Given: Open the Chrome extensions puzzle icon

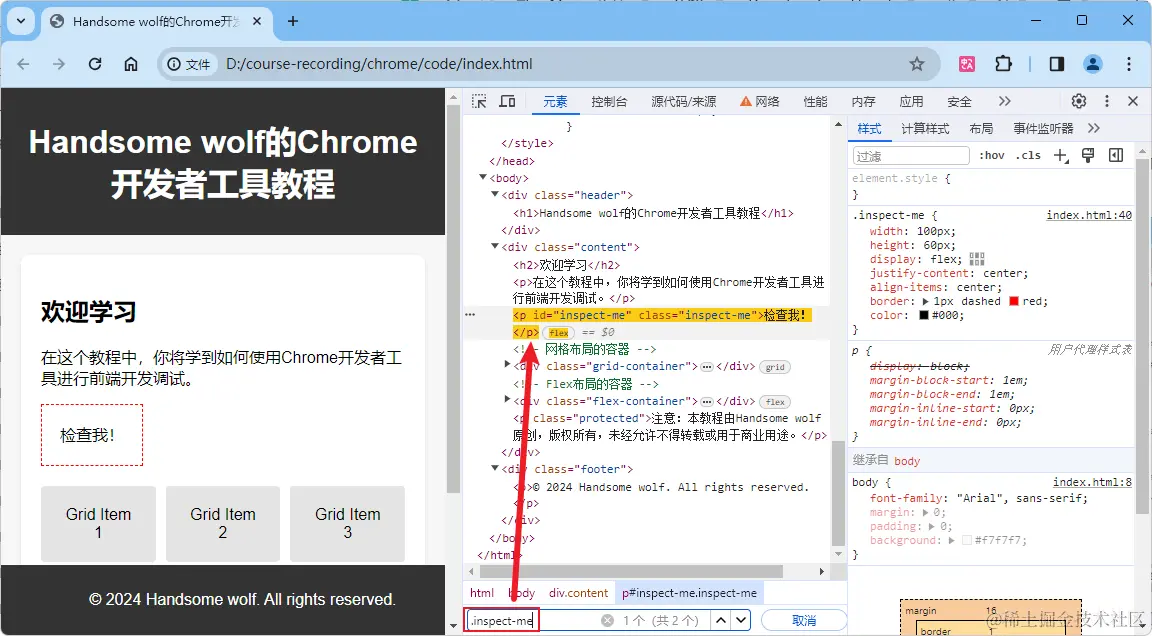Looking at the screenshot, I should (x=1003, y=64).
